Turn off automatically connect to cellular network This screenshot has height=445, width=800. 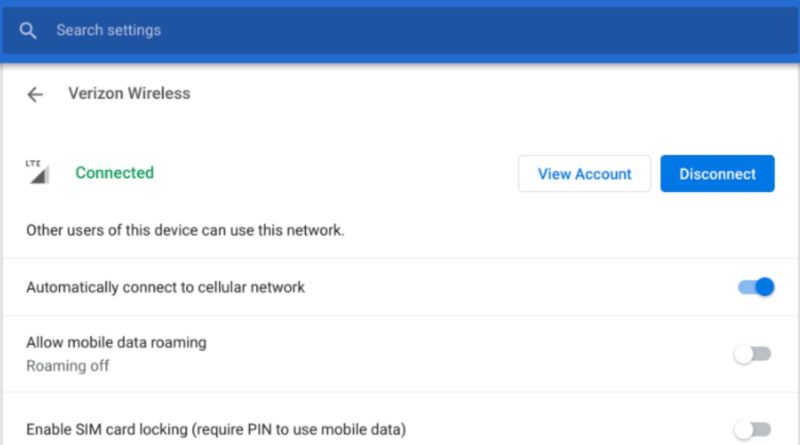(x=756, y=287)
